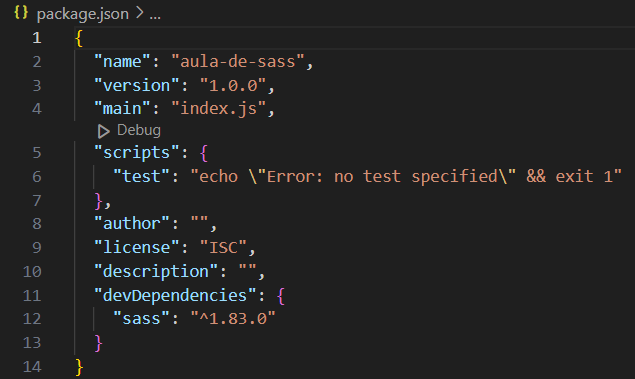This screenshot has width=635, height=379.
Task: Click the empty string after "description"
Action: coord(247,268)
